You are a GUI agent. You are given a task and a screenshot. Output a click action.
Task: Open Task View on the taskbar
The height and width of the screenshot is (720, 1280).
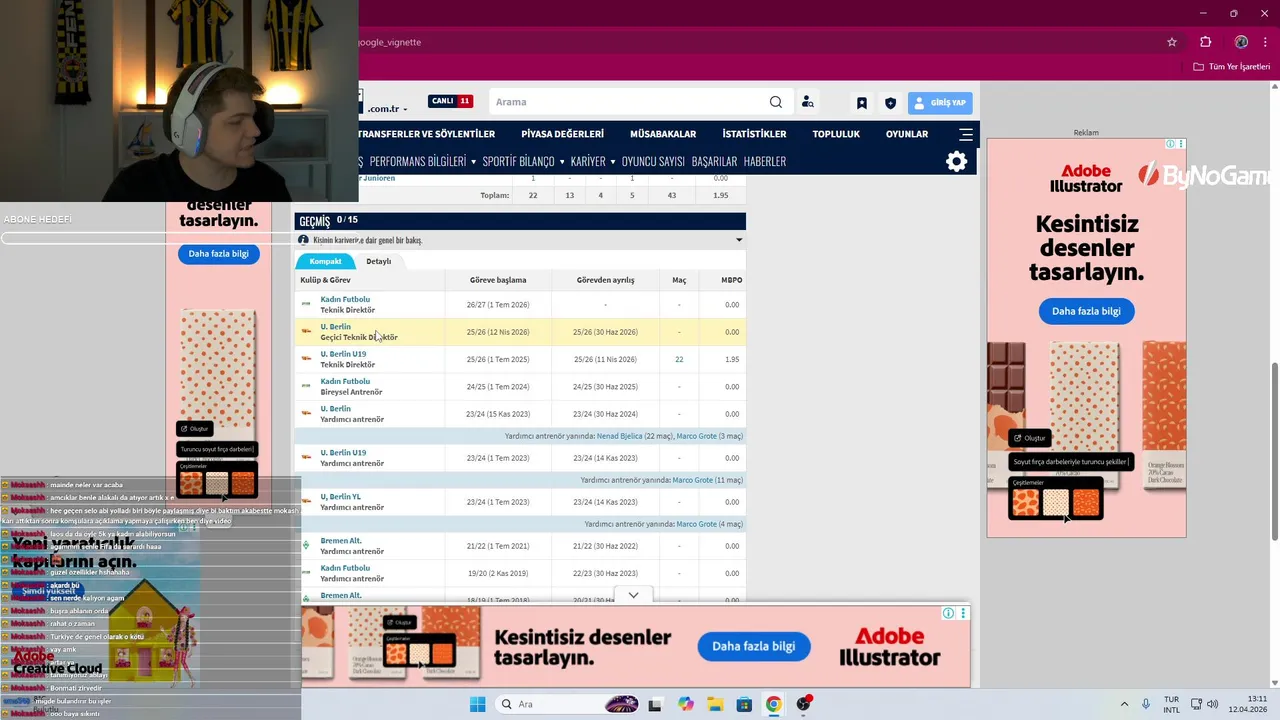click(x=655, y=704)
